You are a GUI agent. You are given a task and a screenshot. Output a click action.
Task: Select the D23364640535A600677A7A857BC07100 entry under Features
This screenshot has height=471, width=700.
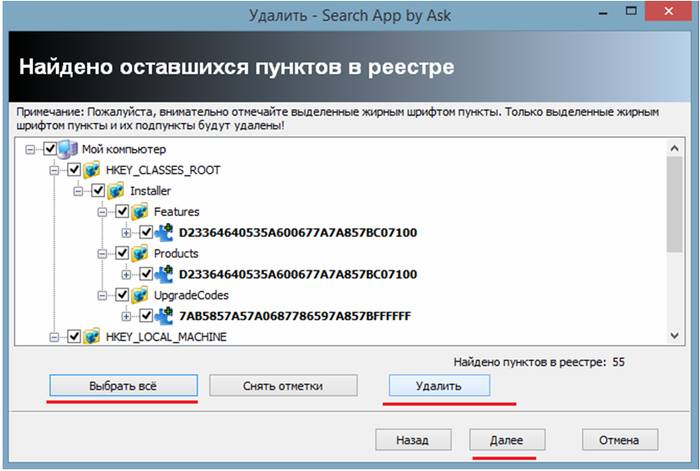coord(297,233)
